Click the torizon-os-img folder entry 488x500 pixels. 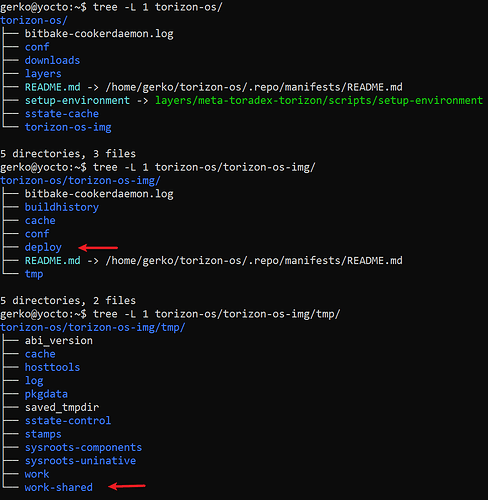[68, 128]
